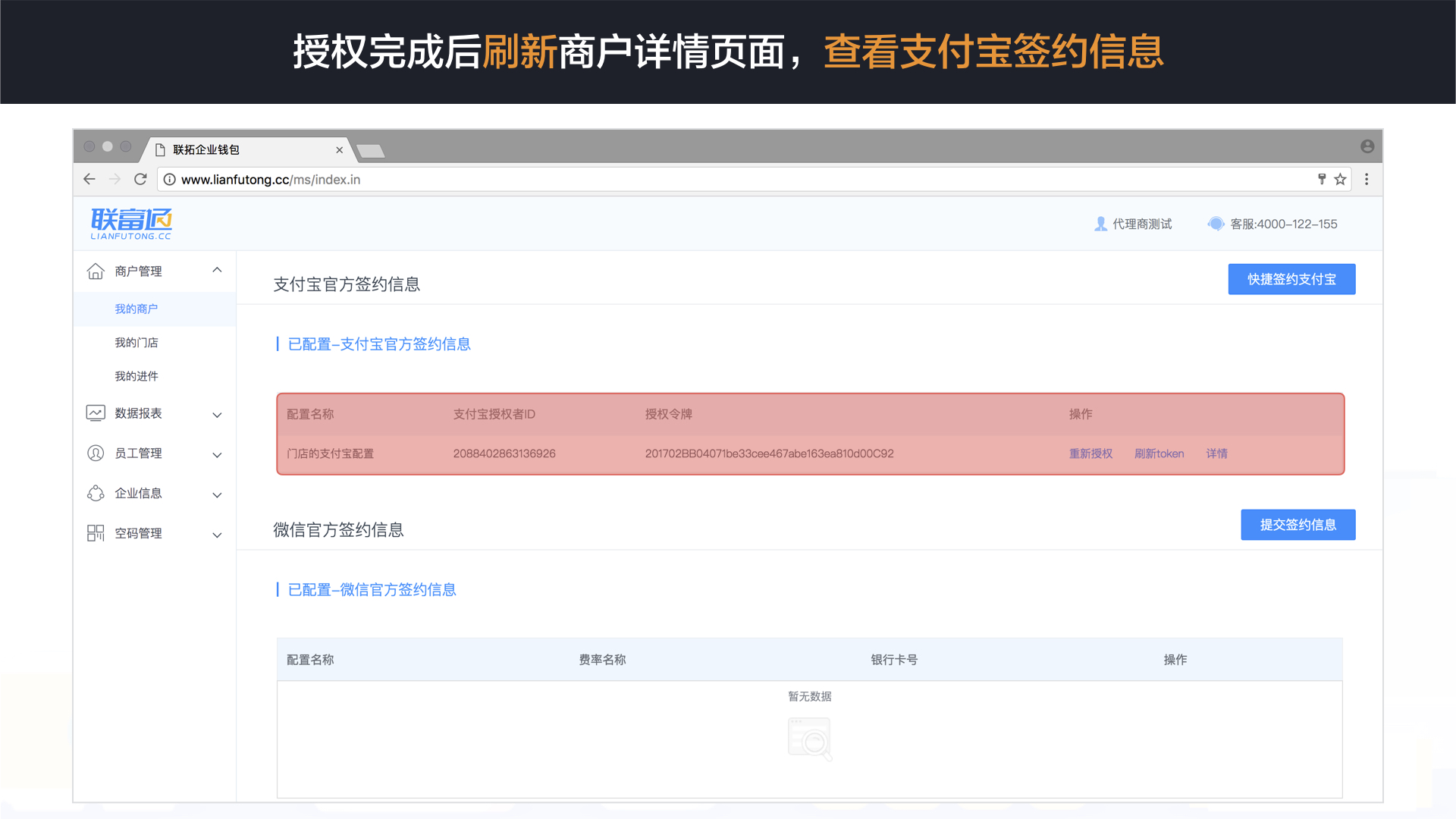Click the 银行卡号 column header
Image resolution: width=1456 pixels, height=819 pixels.
[x=894, y=660]
